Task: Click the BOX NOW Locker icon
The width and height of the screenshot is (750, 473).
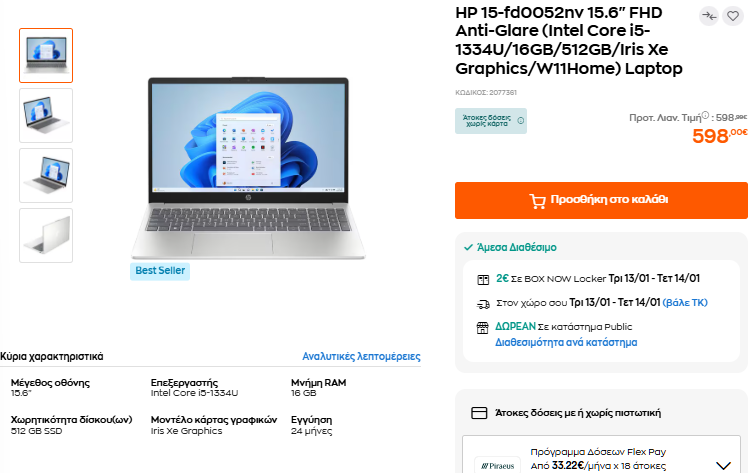Action: point(482,279)
